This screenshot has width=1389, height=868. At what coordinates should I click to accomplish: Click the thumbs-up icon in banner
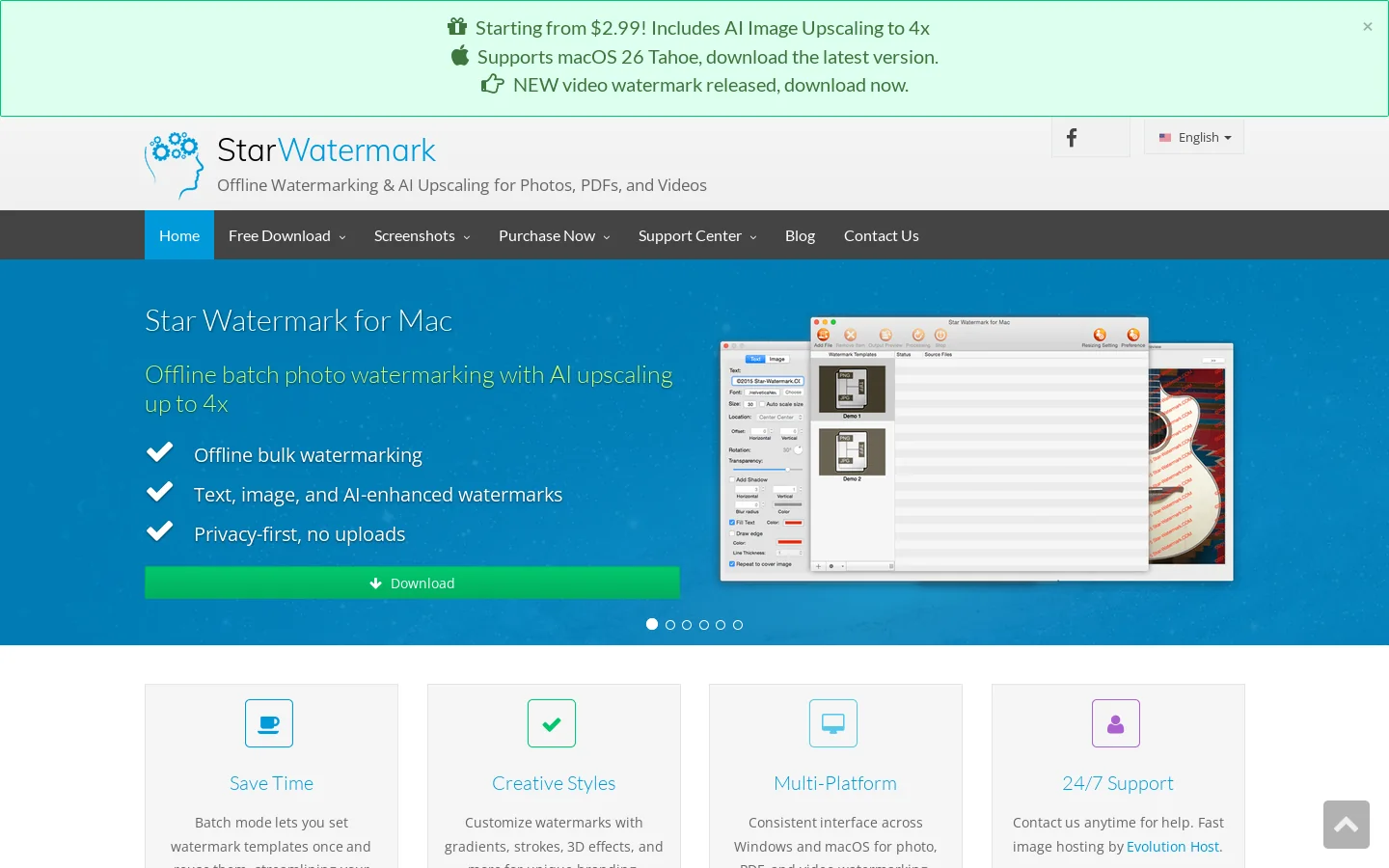click(493, 84)
